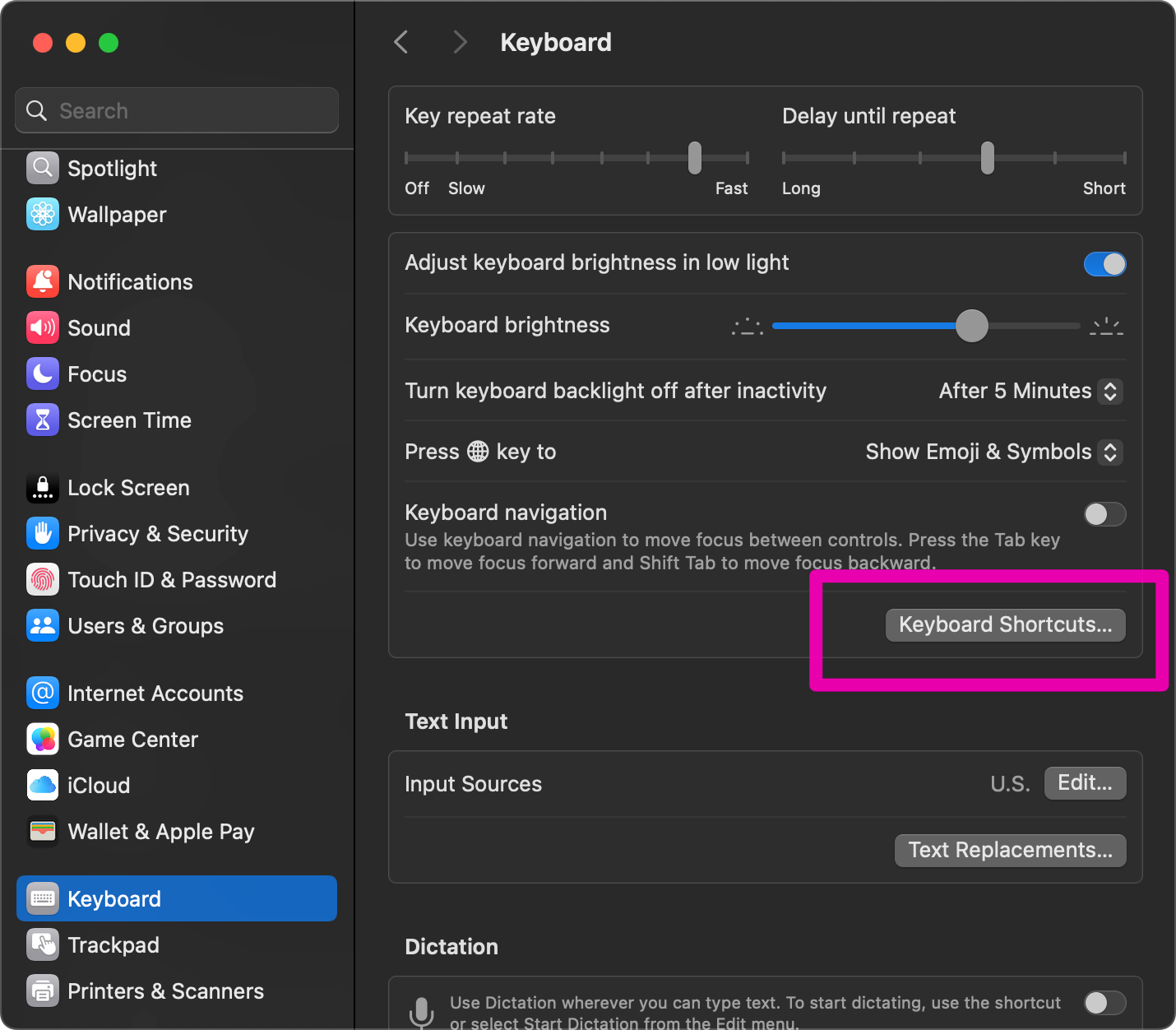
Task: Open the Keyboard Shortcuts... button
Action: pos(1005,624)
